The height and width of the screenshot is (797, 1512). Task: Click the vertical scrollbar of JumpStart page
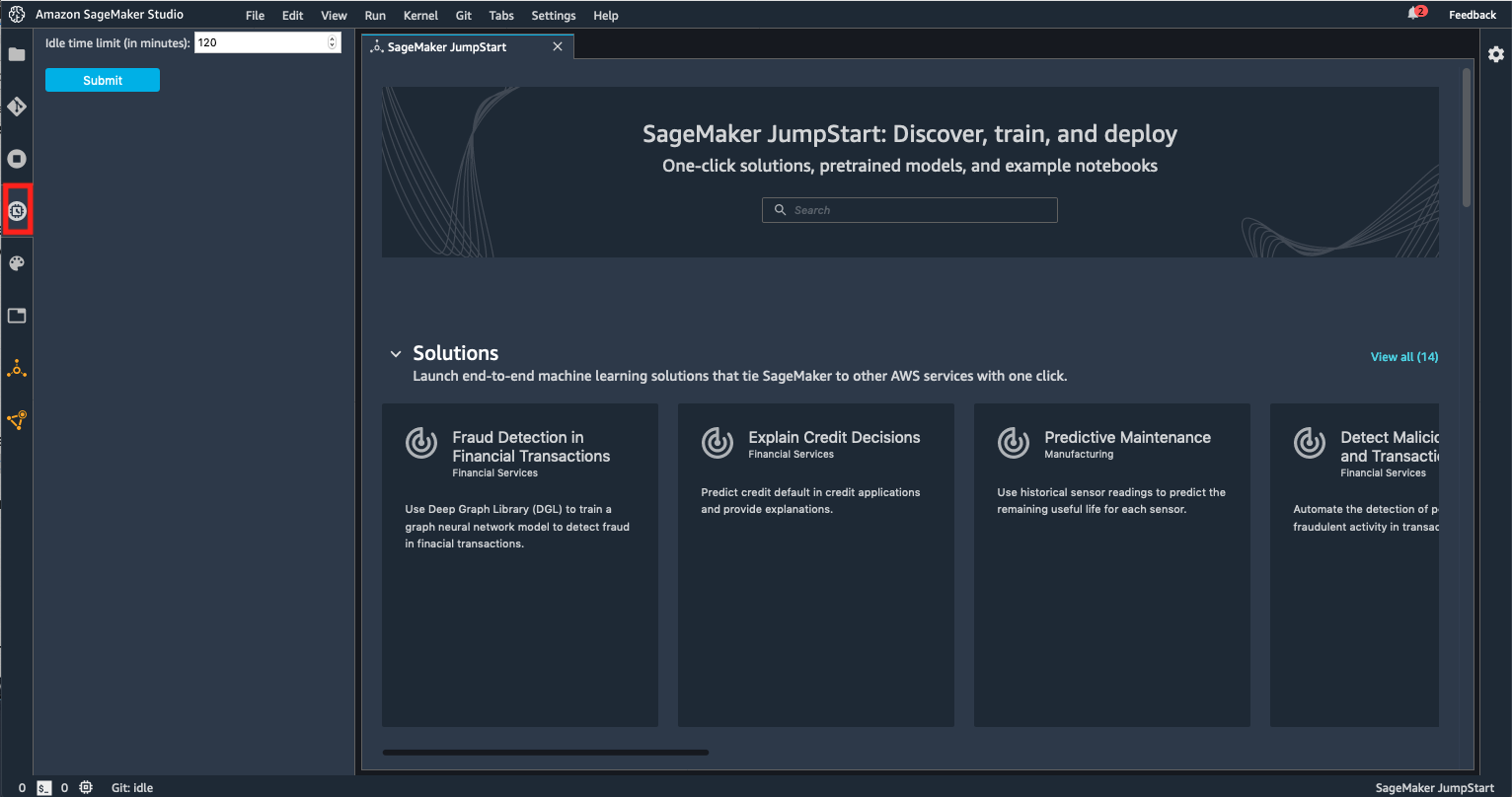point(1467,138)
